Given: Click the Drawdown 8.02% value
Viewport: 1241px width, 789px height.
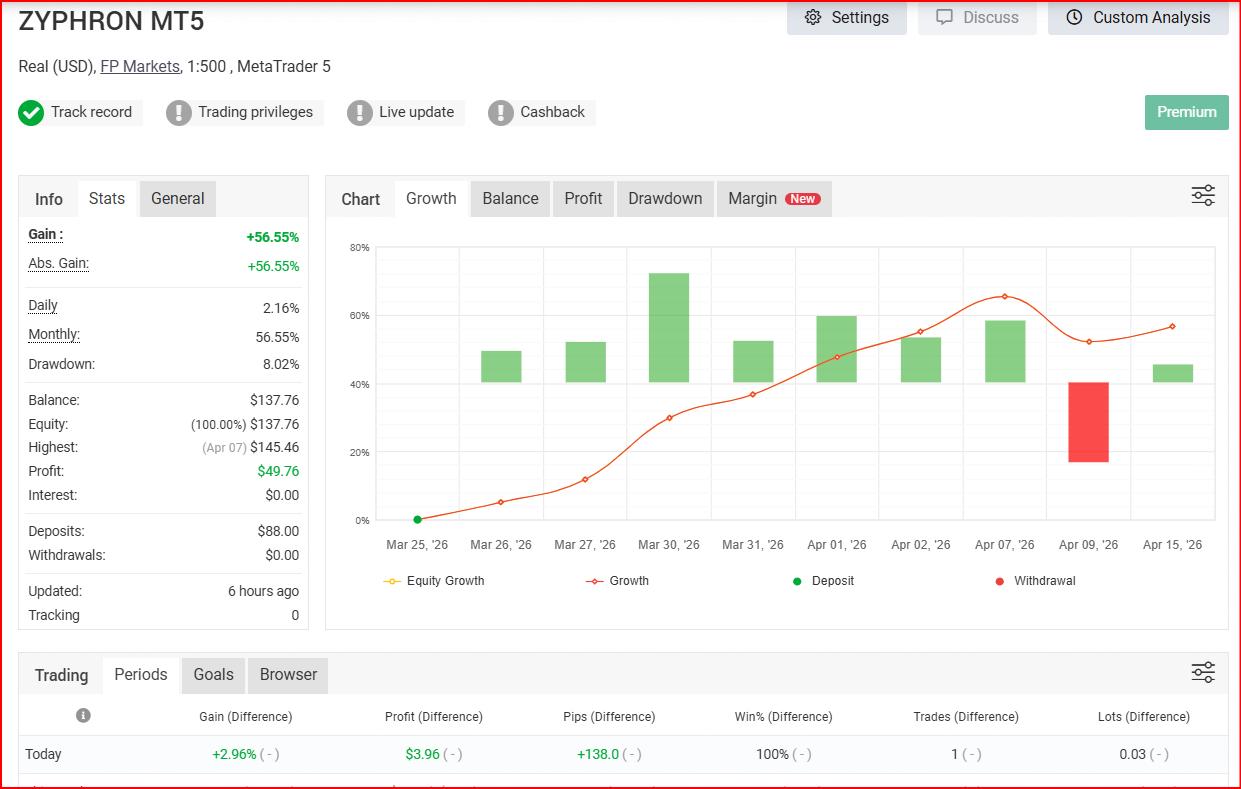Looking at the screenshot, I should pyautogui.click(x=279, y=364).
